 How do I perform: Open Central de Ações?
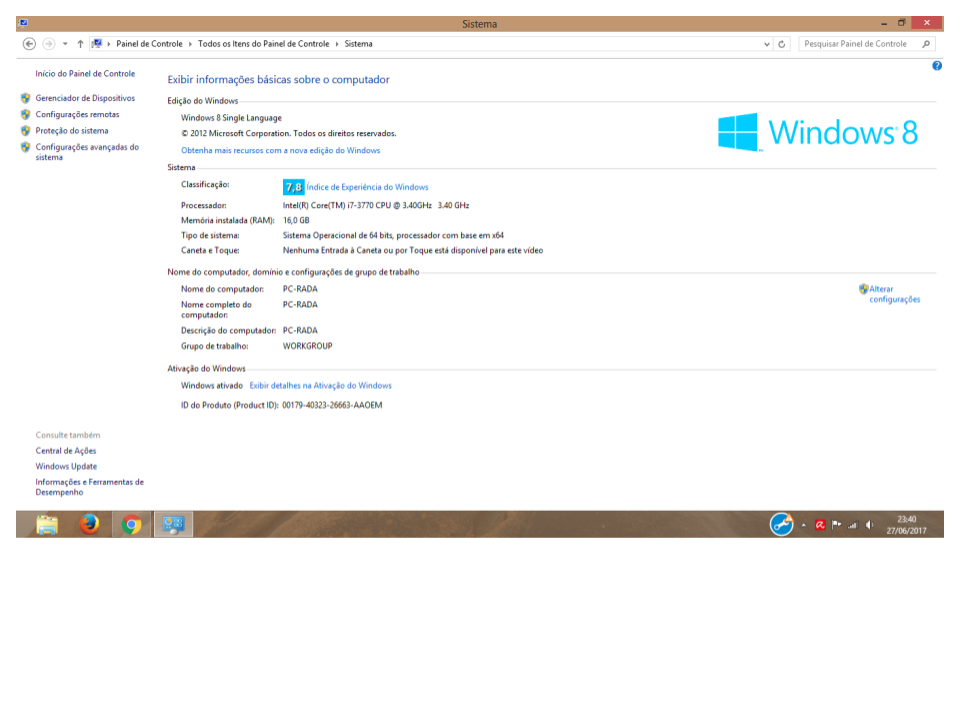tap(66, 451)
